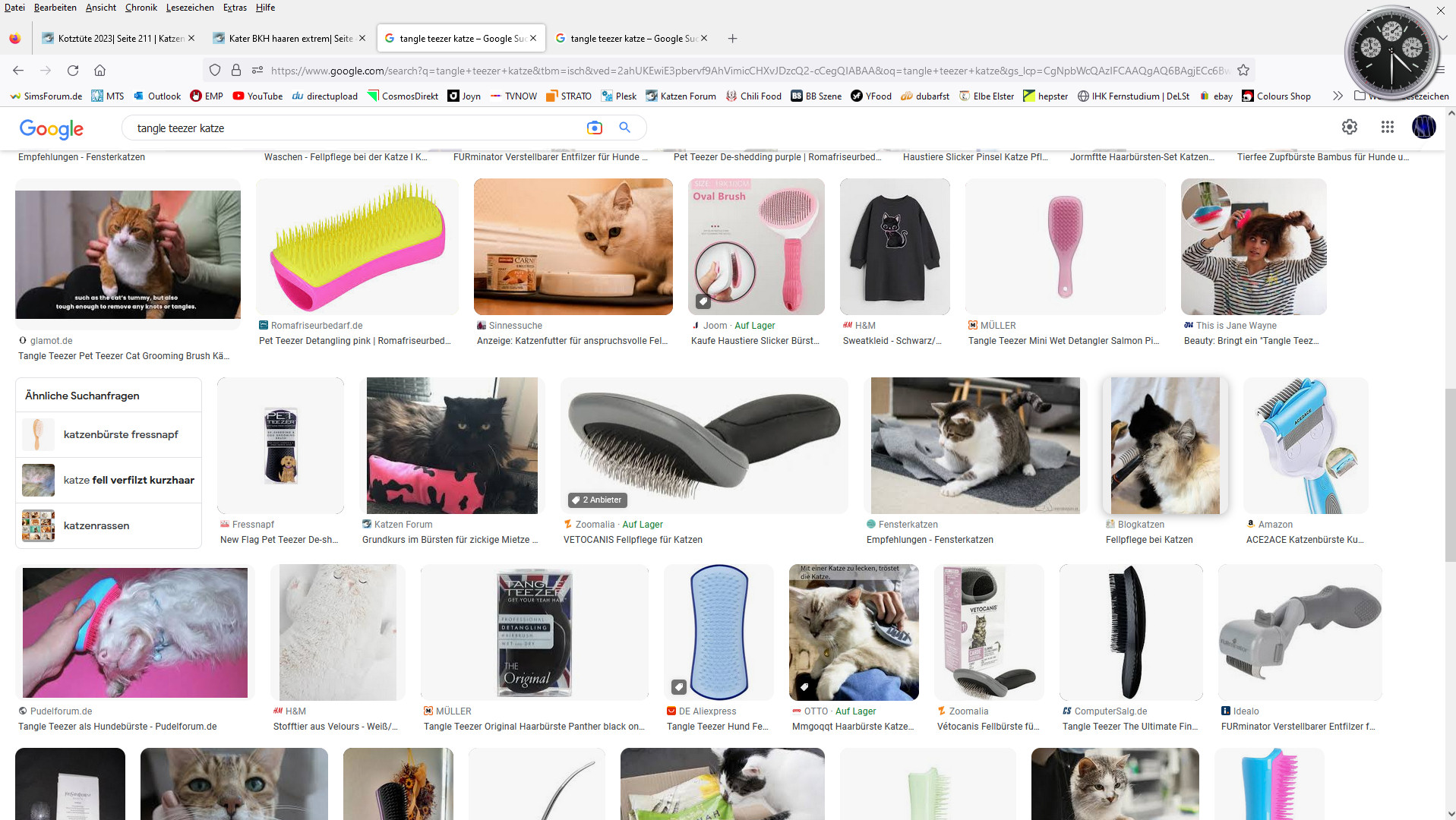Open ComputerSalg black Ultimate Finisher image
1456x820 pixels.
coord(1131,632)
